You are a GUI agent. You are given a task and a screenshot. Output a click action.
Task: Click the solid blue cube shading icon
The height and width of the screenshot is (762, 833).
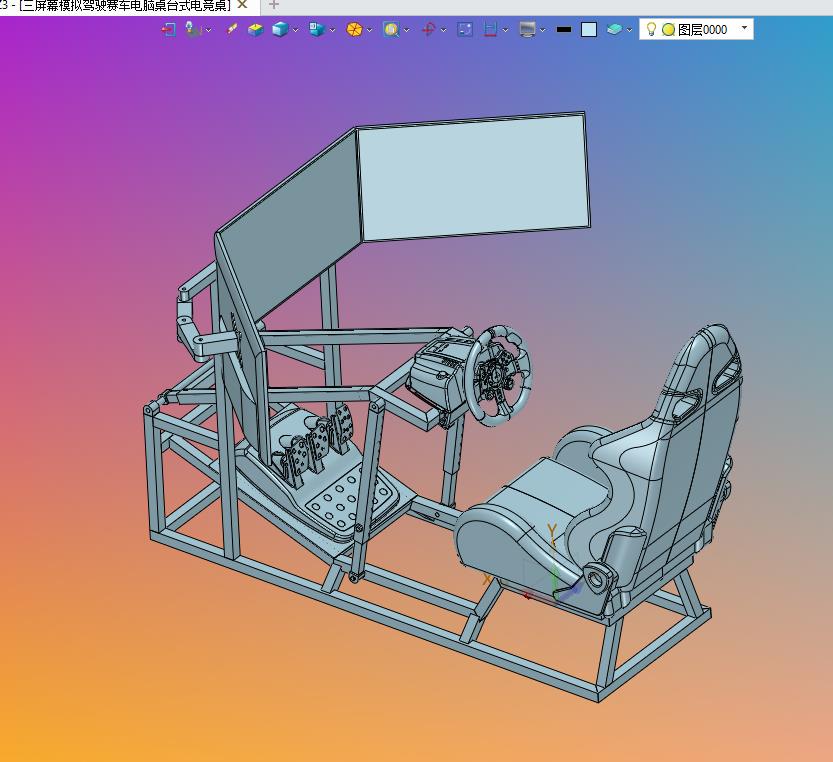(x=280, y=29)
